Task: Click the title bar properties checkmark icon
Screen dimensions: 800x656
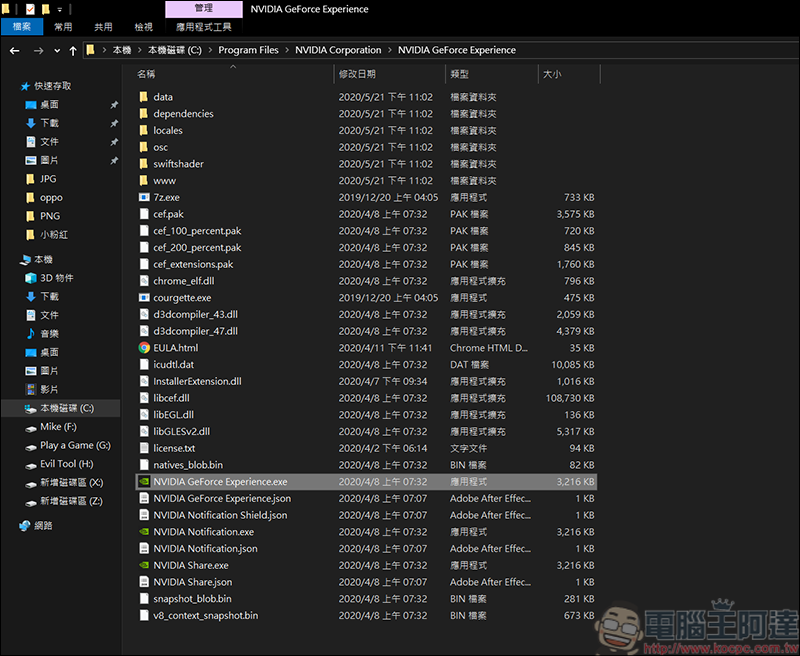Action: click(x=30, y=9)
